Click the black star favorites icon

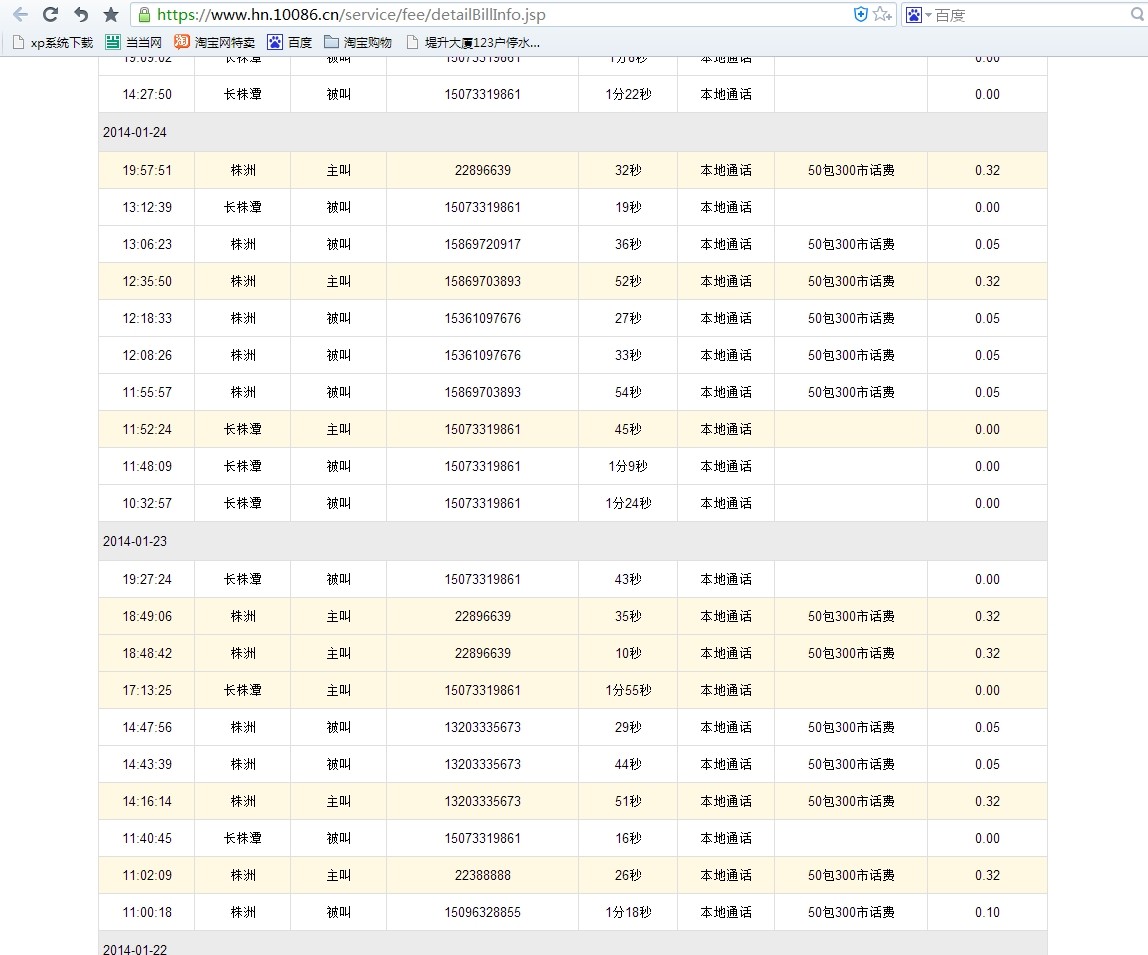(x=111, y=15)
